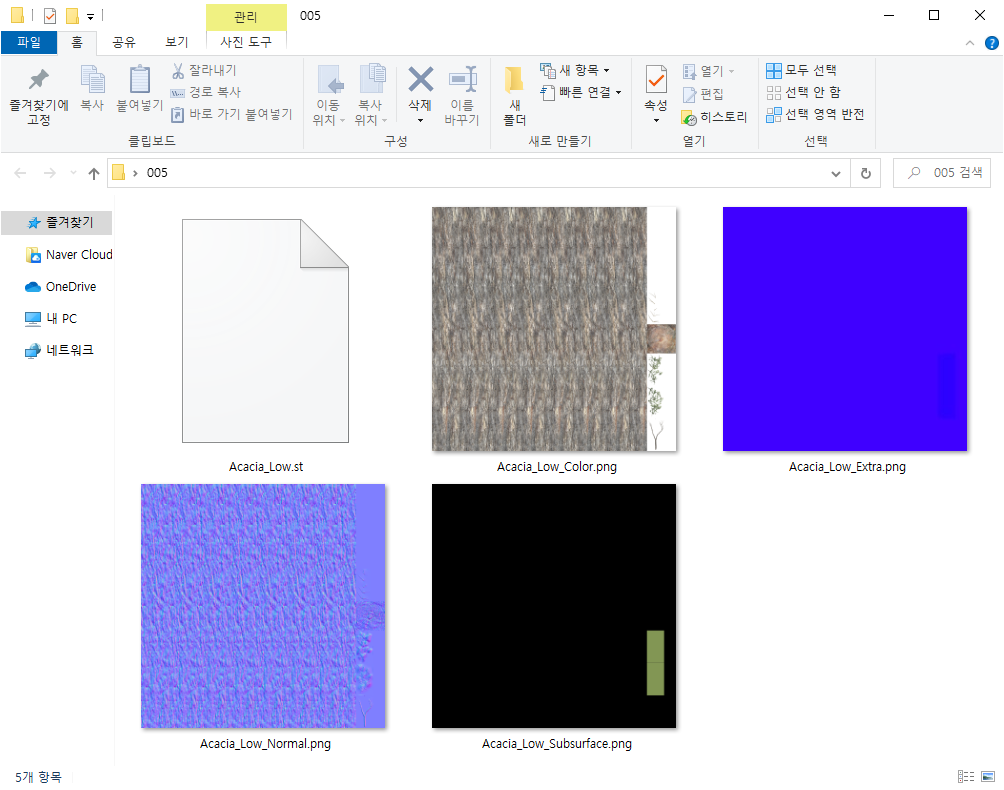Click Invert selection (선택 영역 반전)
1004x790 pixels.
[x=816, y=115]
